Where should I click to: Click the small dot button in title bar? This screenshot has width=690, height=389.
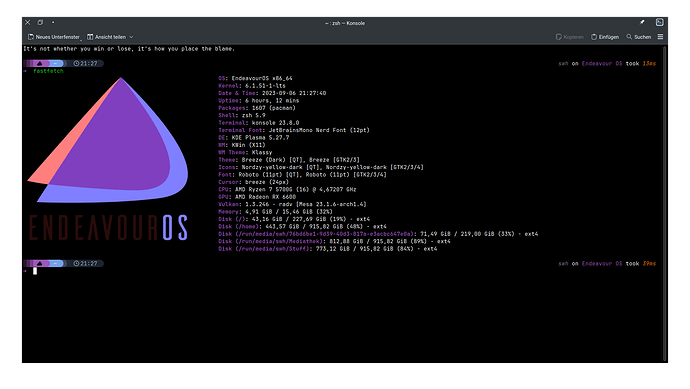coord(53,22)
